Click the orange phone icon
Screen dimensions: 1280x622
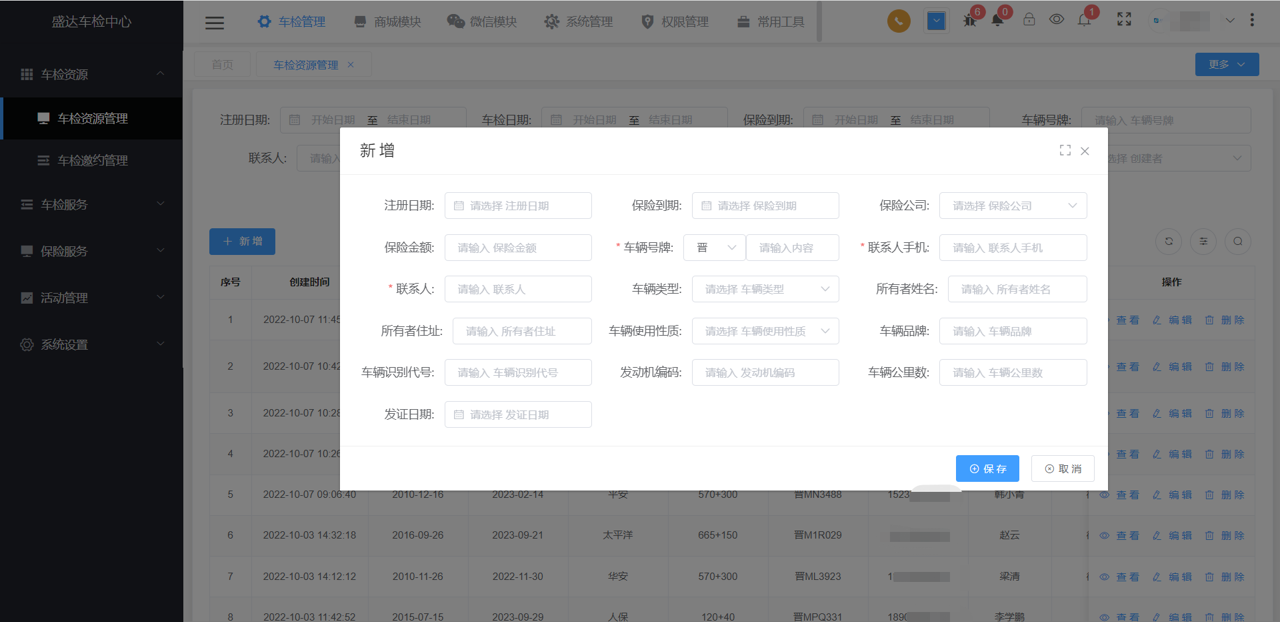click(x=898, y=21)
